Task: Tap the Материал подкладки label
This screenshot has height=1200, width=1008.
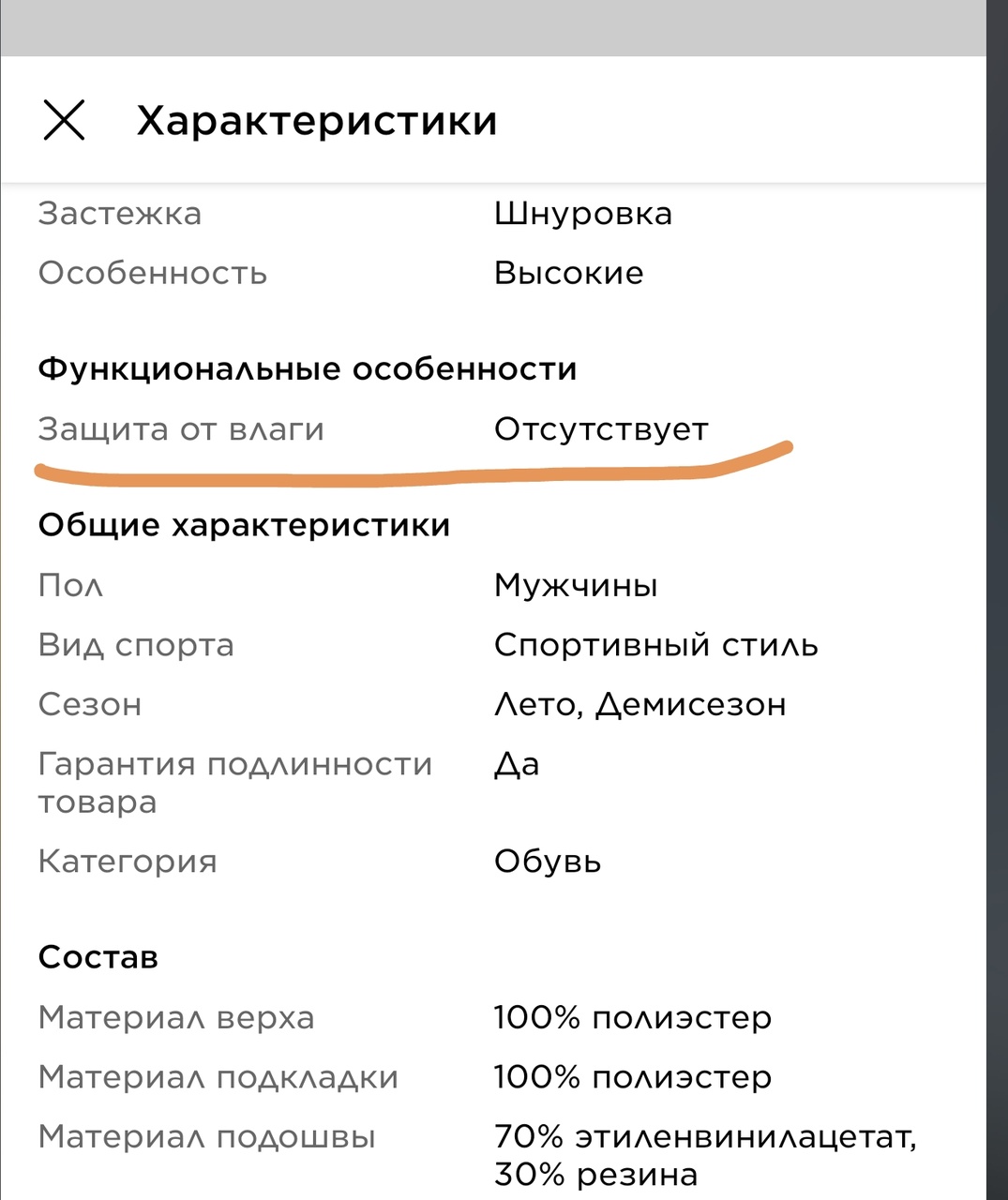Action: (218, 1078)
